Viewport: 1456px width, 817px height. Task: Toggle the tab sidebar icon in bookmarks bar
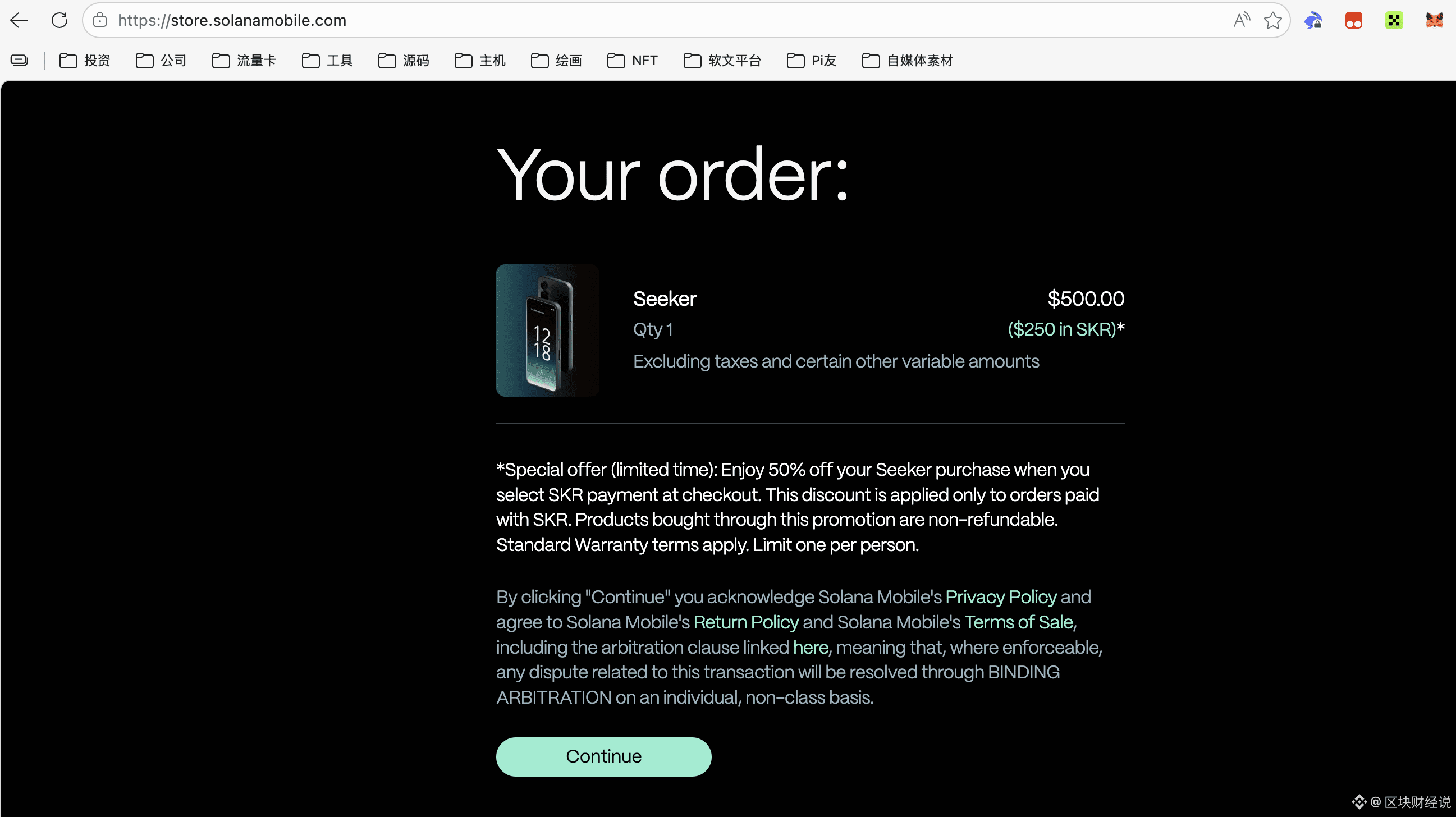(19, 60)
